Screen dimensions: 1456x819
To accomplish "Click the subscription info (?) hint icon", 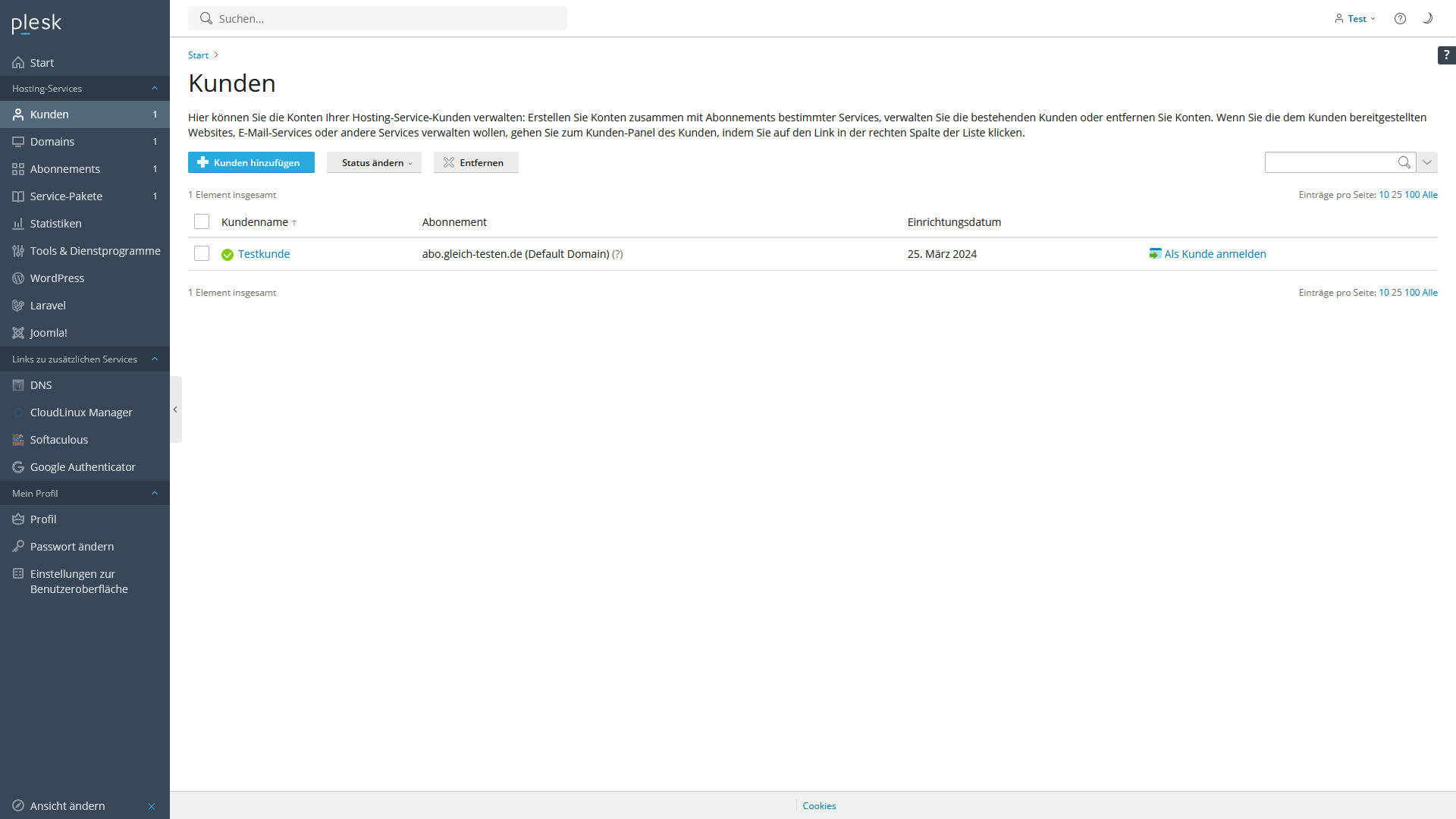I will 617,254.
